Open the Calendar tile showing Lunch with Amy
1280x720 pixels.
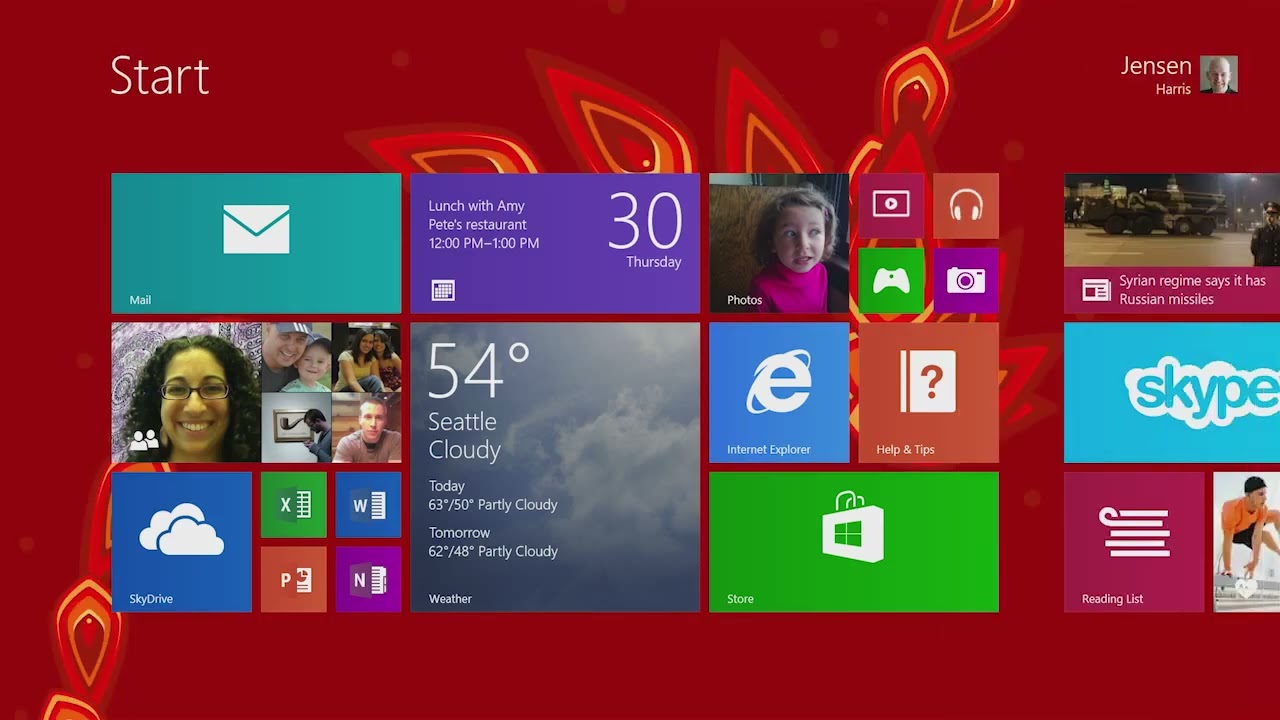point(555,243)
